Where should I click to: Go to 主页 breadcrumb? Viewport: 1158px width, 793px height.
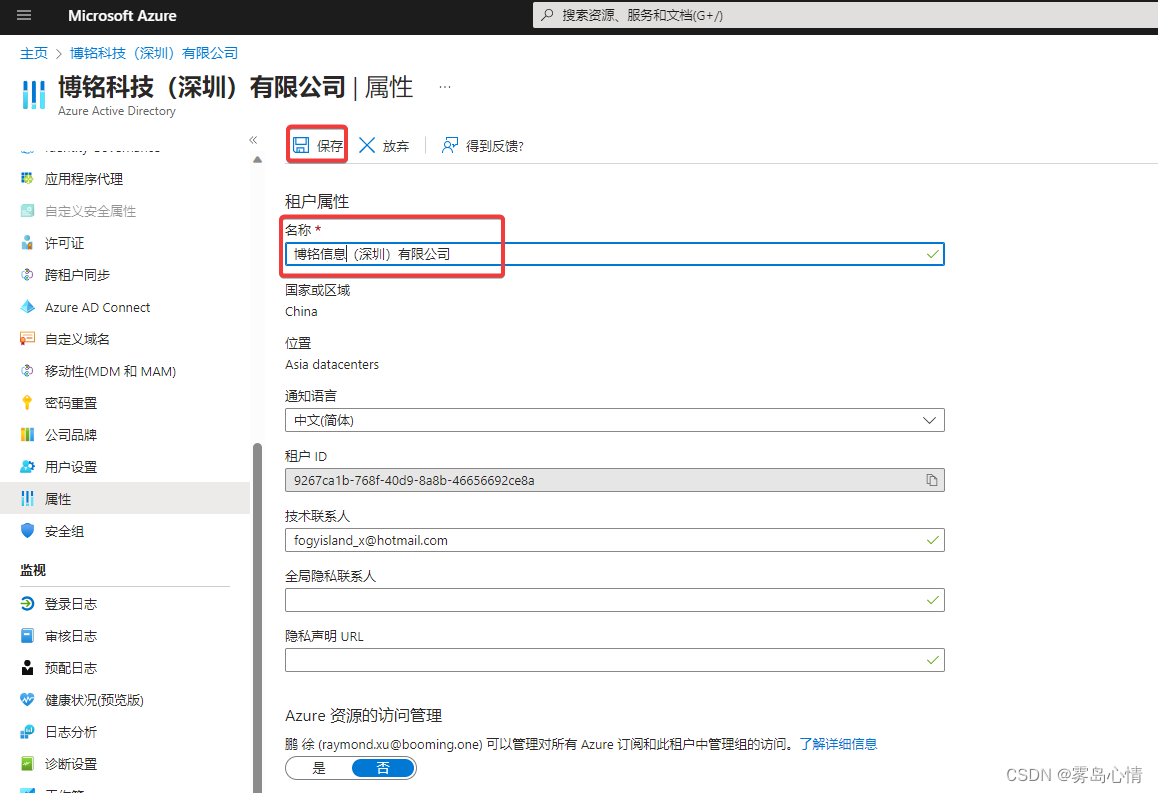(33, 53)
